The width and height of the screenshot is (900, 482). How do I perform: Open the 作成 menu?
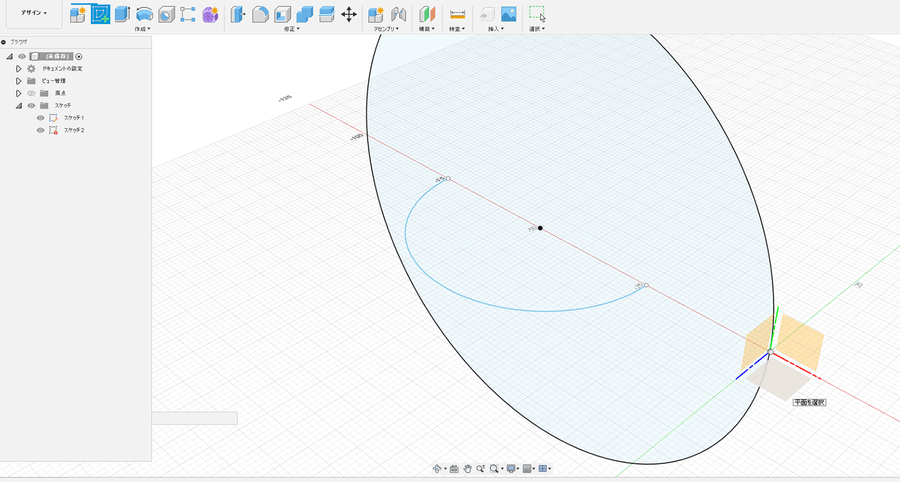(142, 29)
